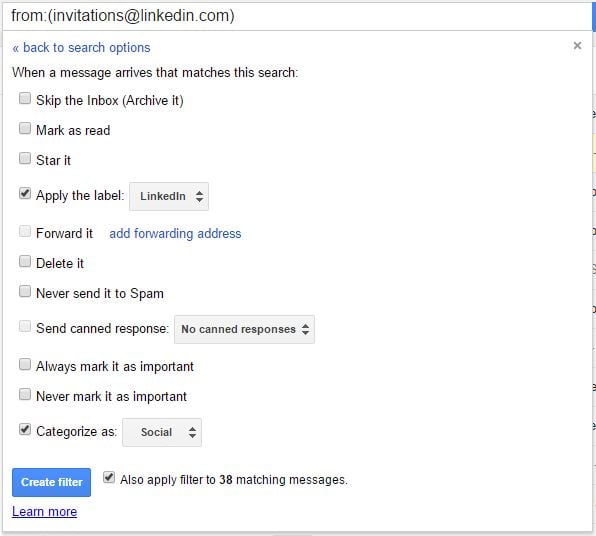Viewport: 596px width, 536px height.
Task: Close the filter dialog with the X icon
Action: [x=577, y=46]
